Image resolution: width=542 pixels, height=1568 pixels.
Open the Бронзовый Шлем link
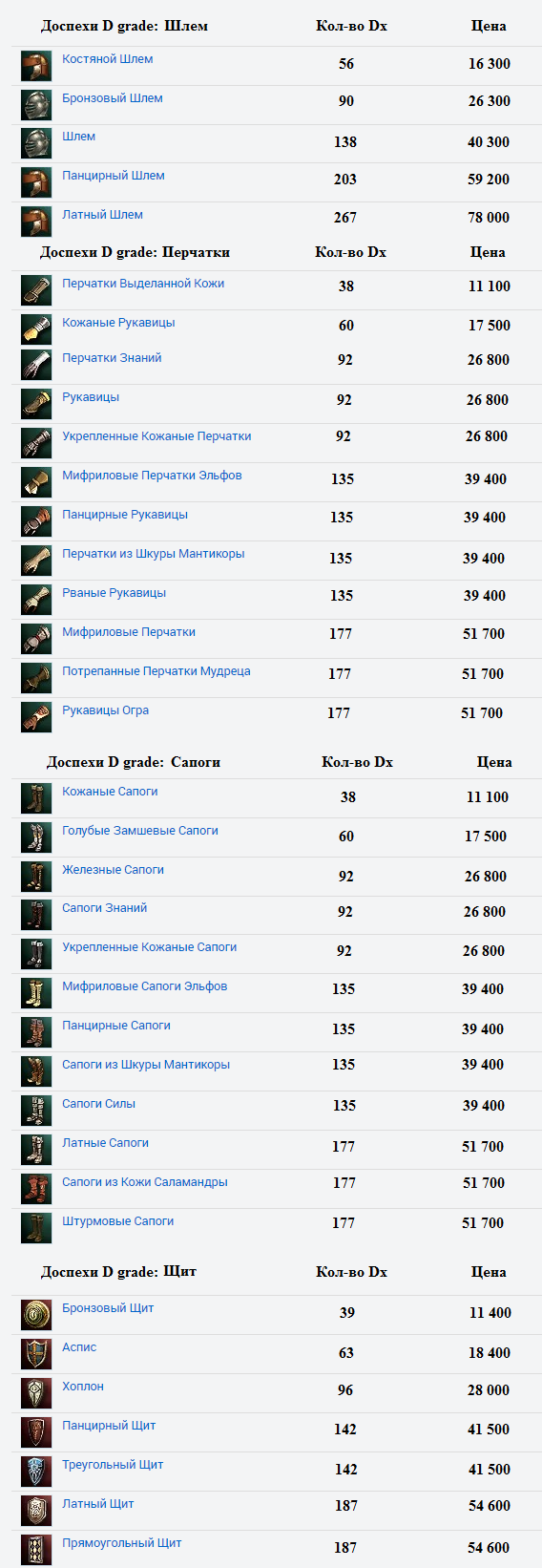113,98
